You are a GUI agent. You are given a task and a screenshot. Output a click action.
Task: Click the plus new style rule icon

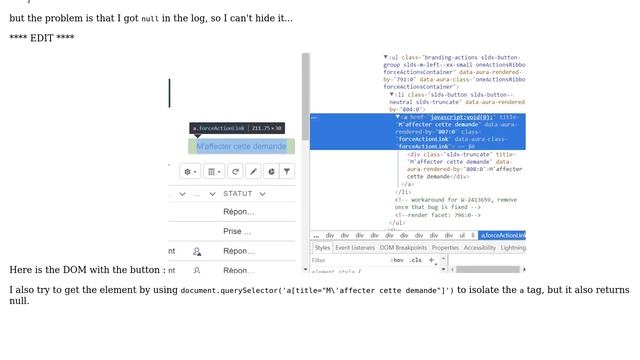431,260
